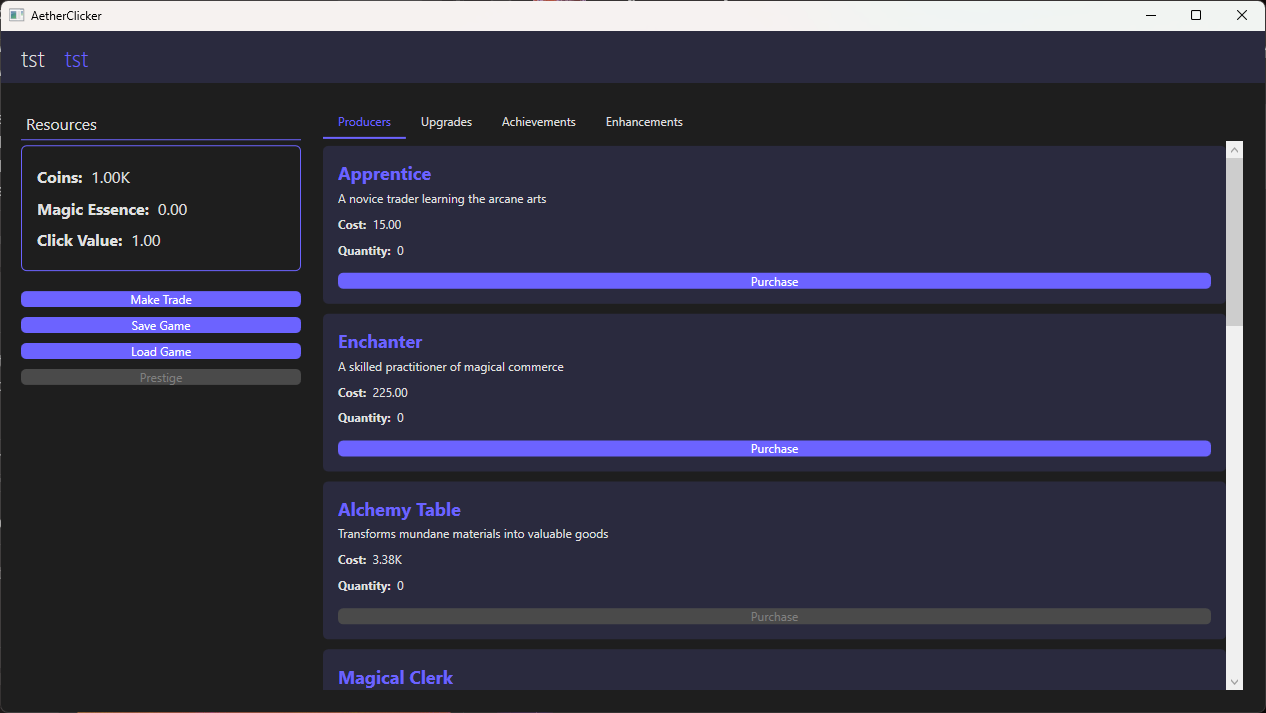
Task: Click the vertical scrollbar thumb
Action: (1234, 242)
